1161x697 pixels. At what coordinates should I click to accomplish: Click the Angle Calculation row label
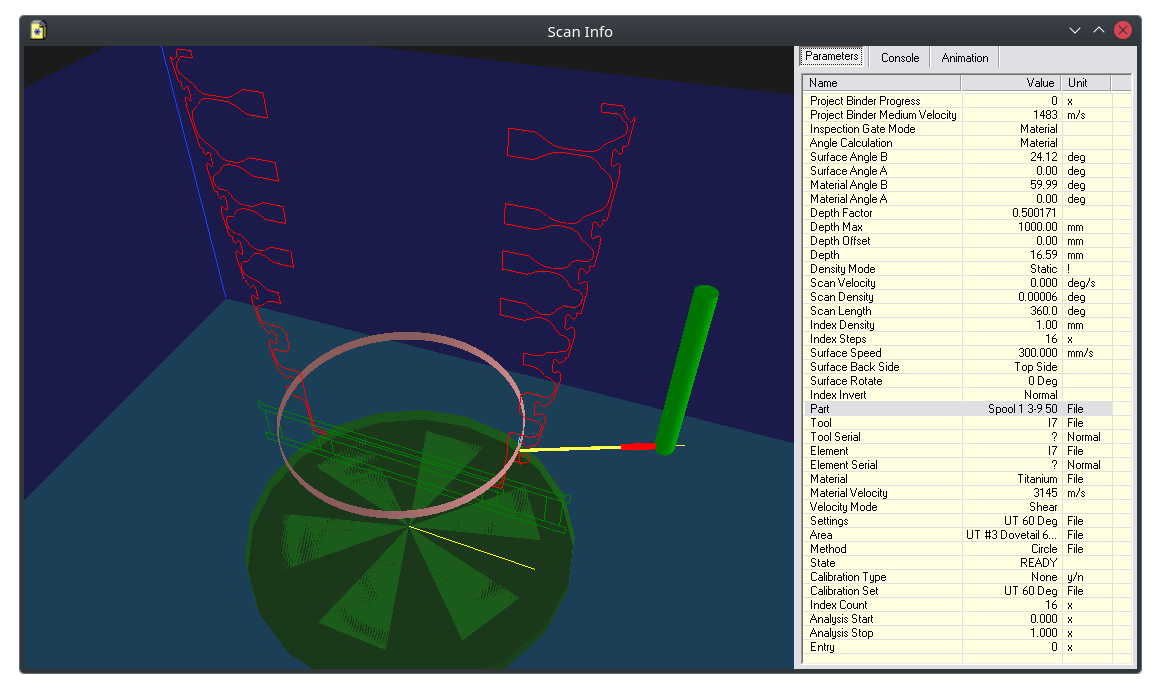tap(851, 143)
